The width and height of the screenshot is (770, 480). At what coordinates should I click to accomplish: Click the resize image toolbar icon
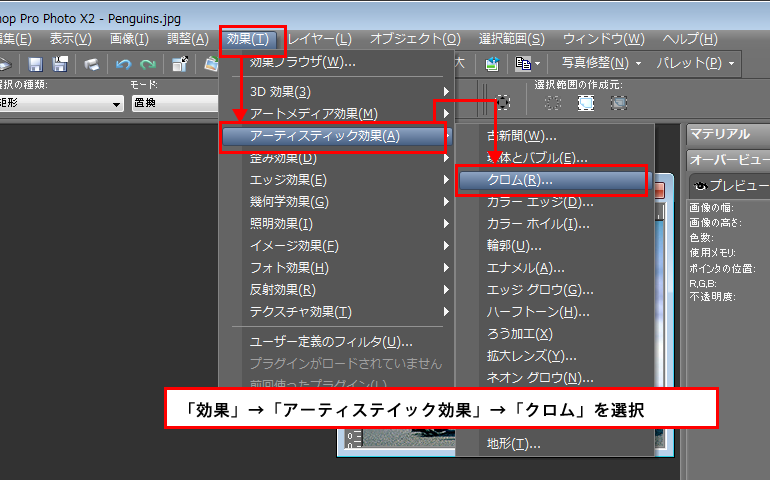180,64
